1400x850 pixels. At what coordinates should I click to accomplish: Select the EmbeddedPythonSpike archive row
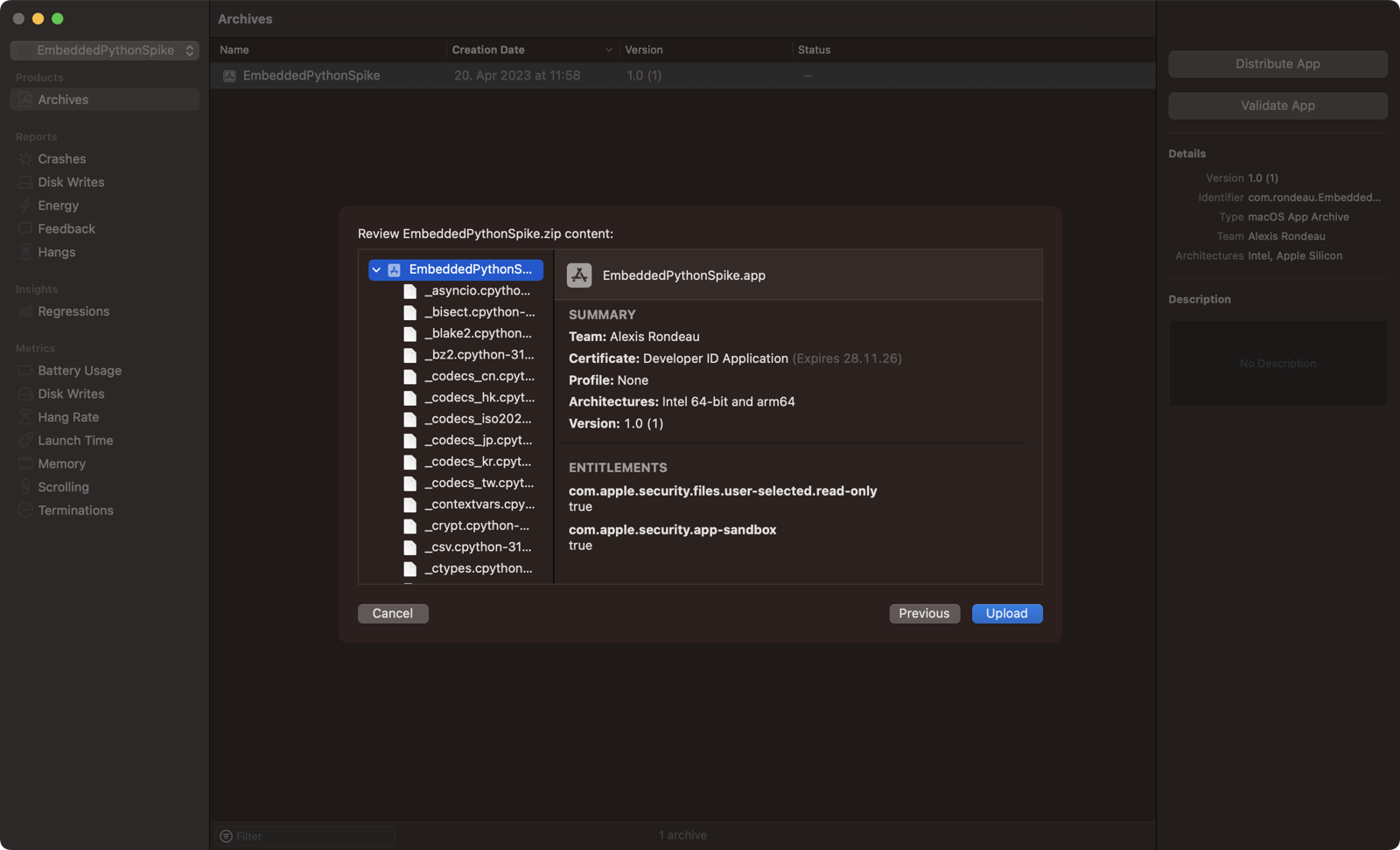[x=682, y=76]
